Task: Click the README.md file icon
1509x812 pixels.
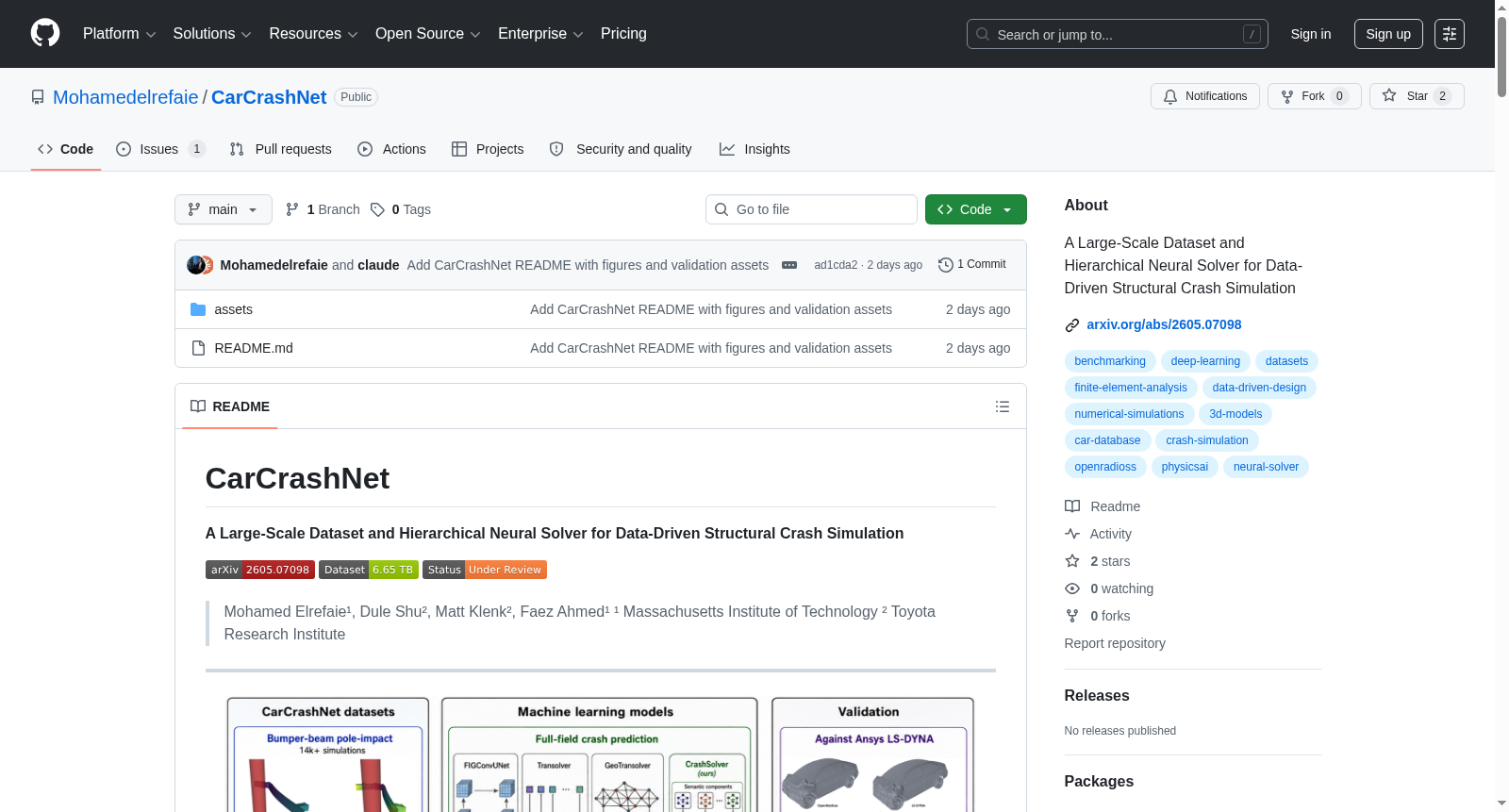Action: point(198,348)
